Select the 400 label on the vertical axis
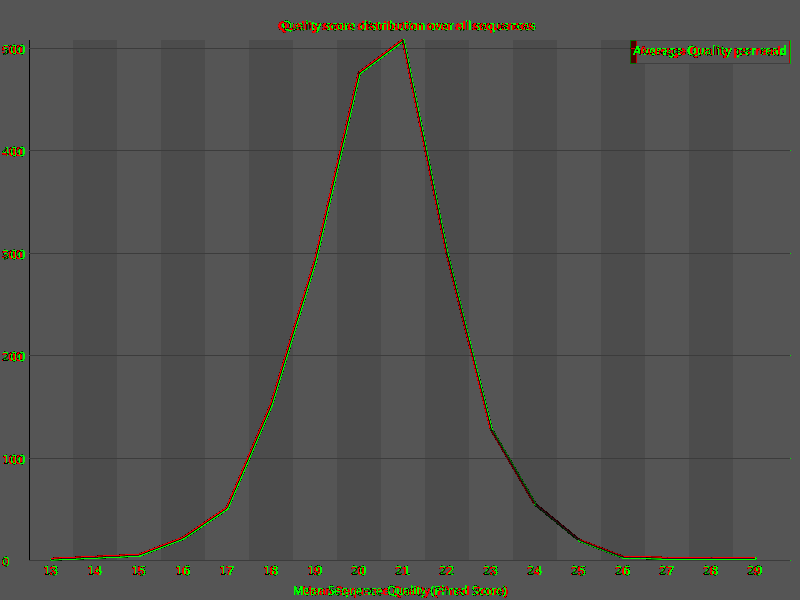The width and height of the screenshot is (800, 600). point(13,152)
